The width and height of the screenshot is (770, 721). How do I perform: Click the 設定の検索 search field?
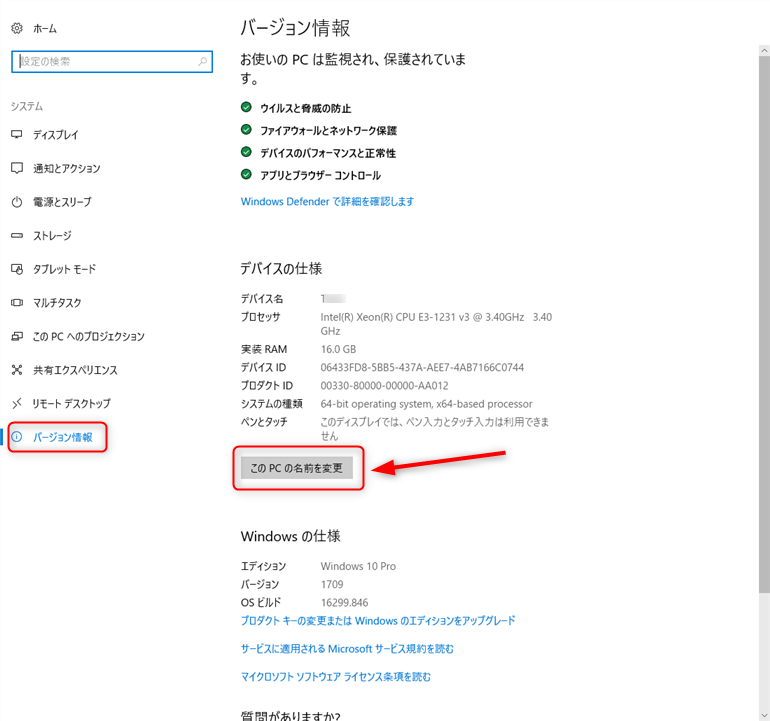(x=112, y=61)
